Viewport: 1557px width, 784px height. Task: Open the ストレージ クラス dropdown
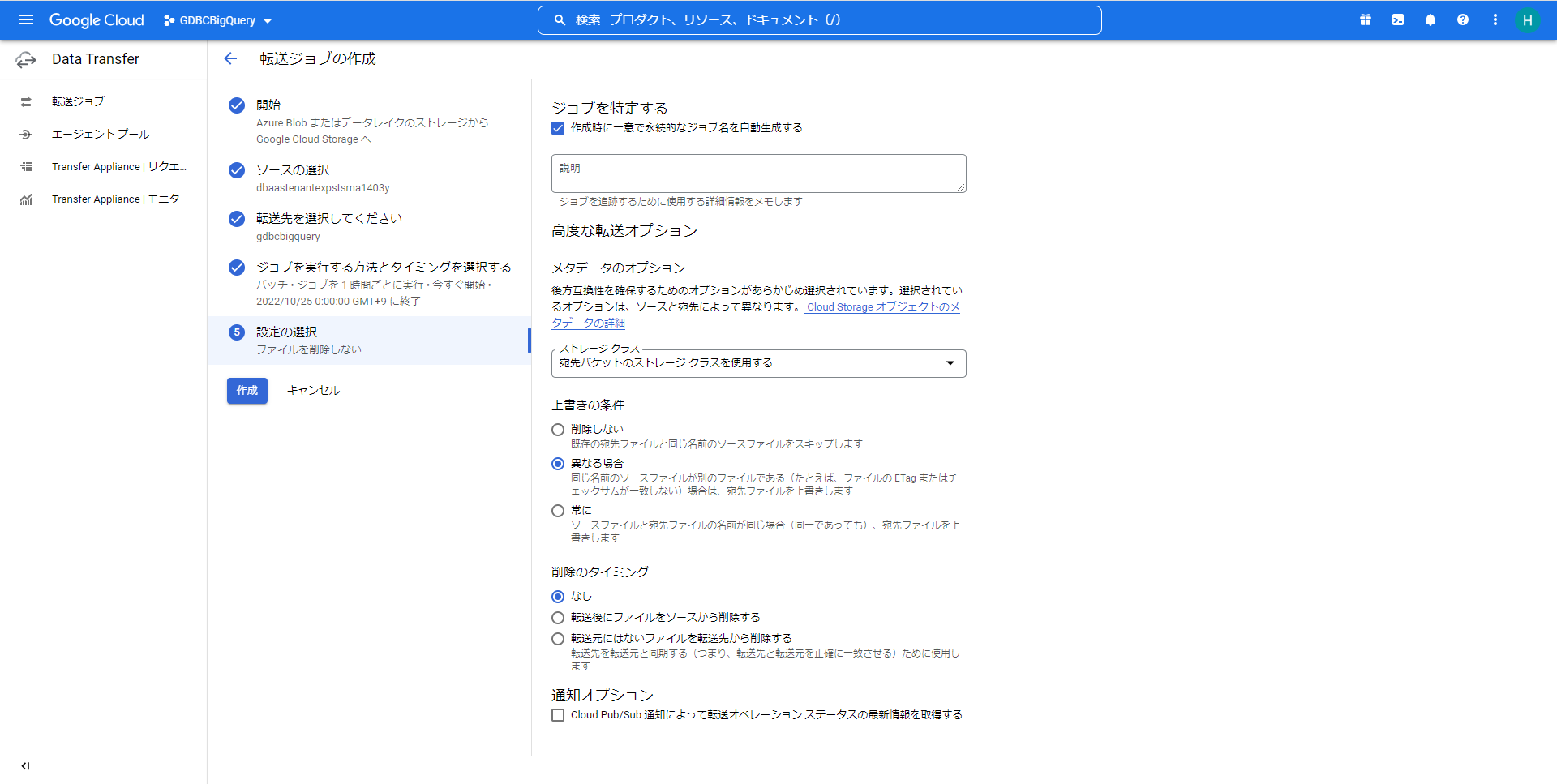pos(758,363)
